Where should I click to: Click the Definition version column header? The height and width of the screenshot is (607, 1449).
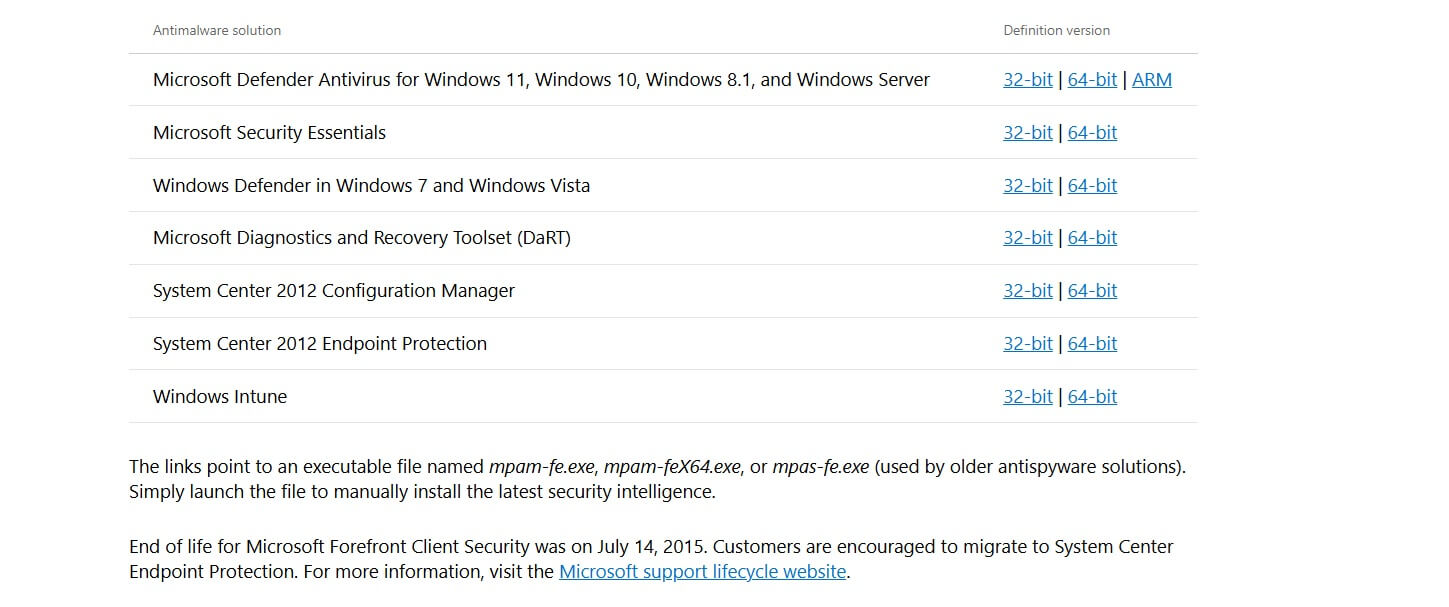click(x=1056, y=30)
